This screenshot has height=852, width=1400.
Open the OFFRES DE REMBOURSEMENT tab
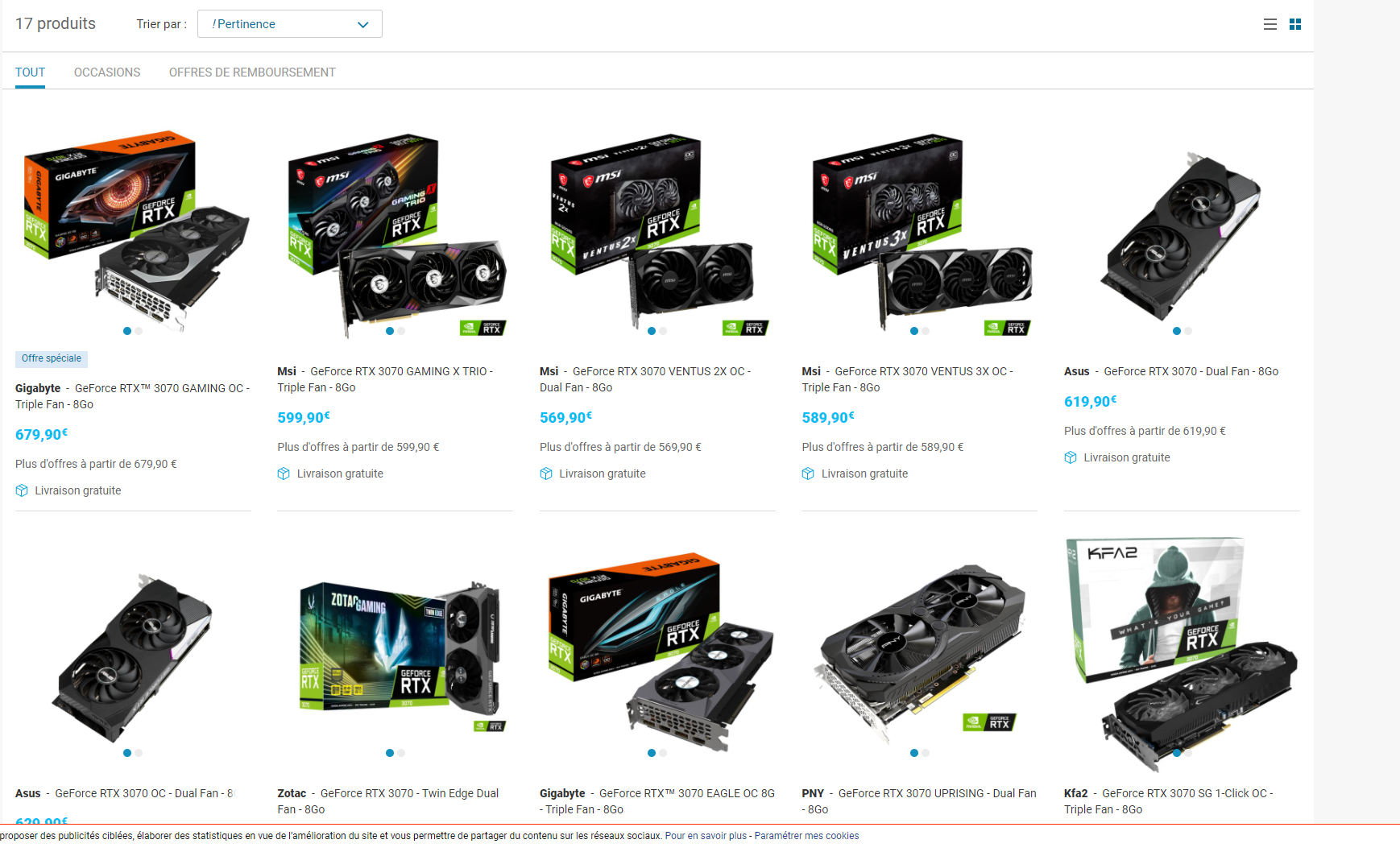(252, 72)
